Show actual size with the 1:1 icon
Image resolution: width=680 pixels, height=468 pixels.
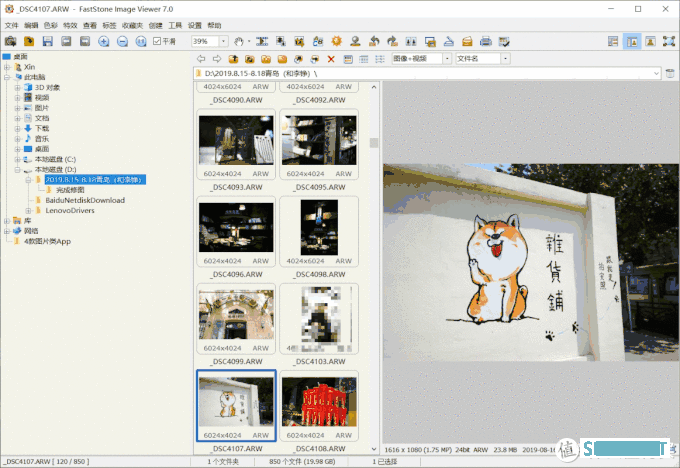(141, 41)
